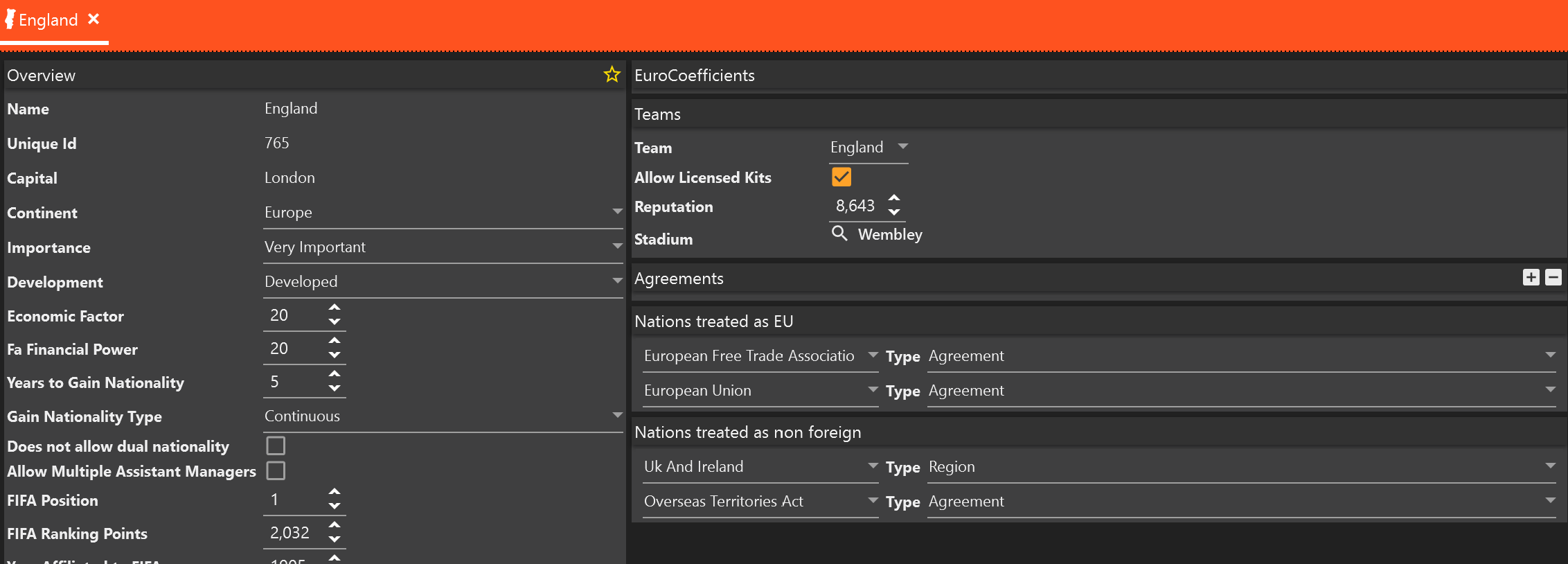Increase FIFA Position value

pyautogui.click(x=335, y=491)
